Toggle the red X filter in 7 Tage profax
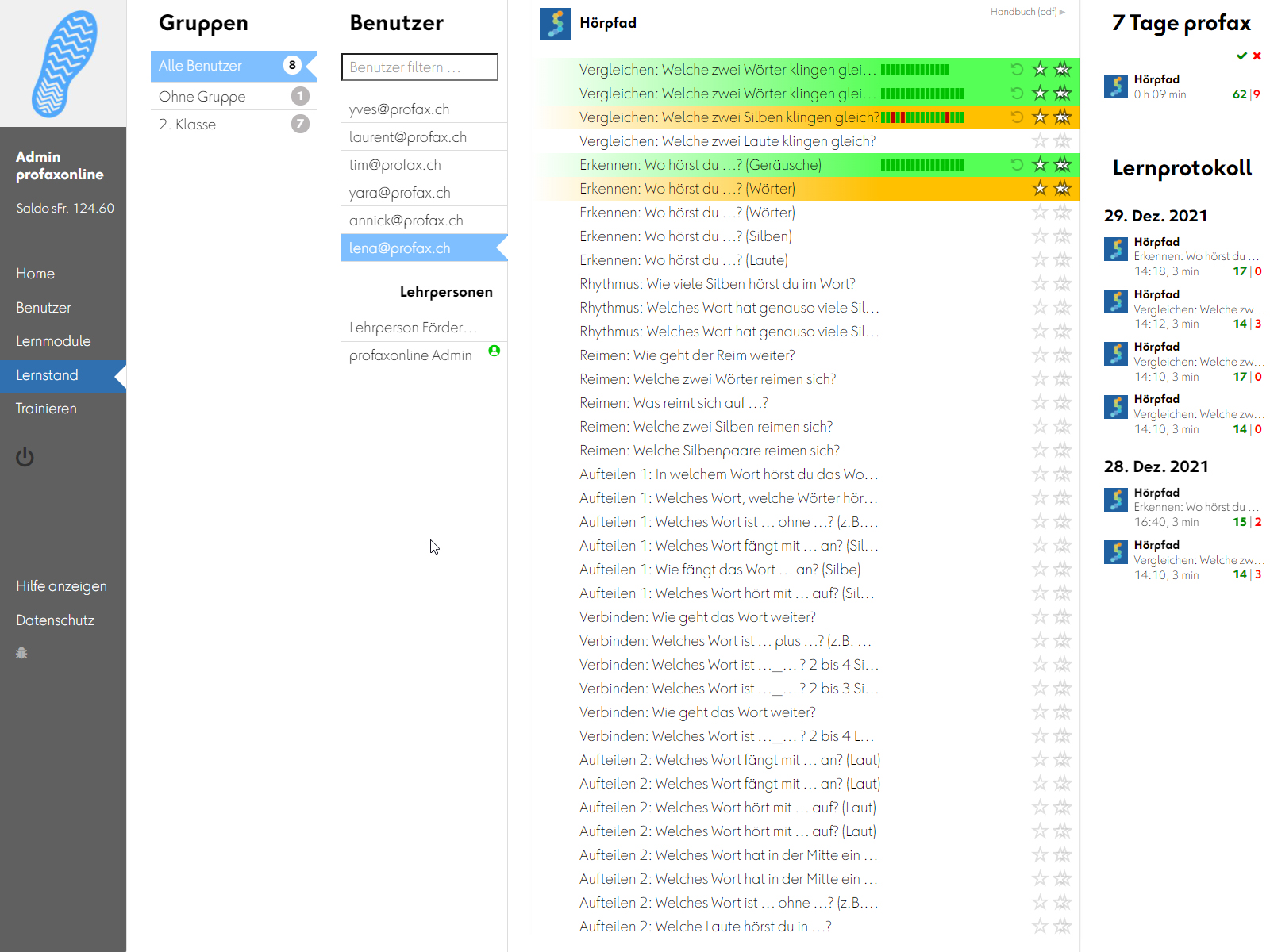The width and height of the screenshot is (1270, 952). pyautogui.click(x=1257, y=56)
